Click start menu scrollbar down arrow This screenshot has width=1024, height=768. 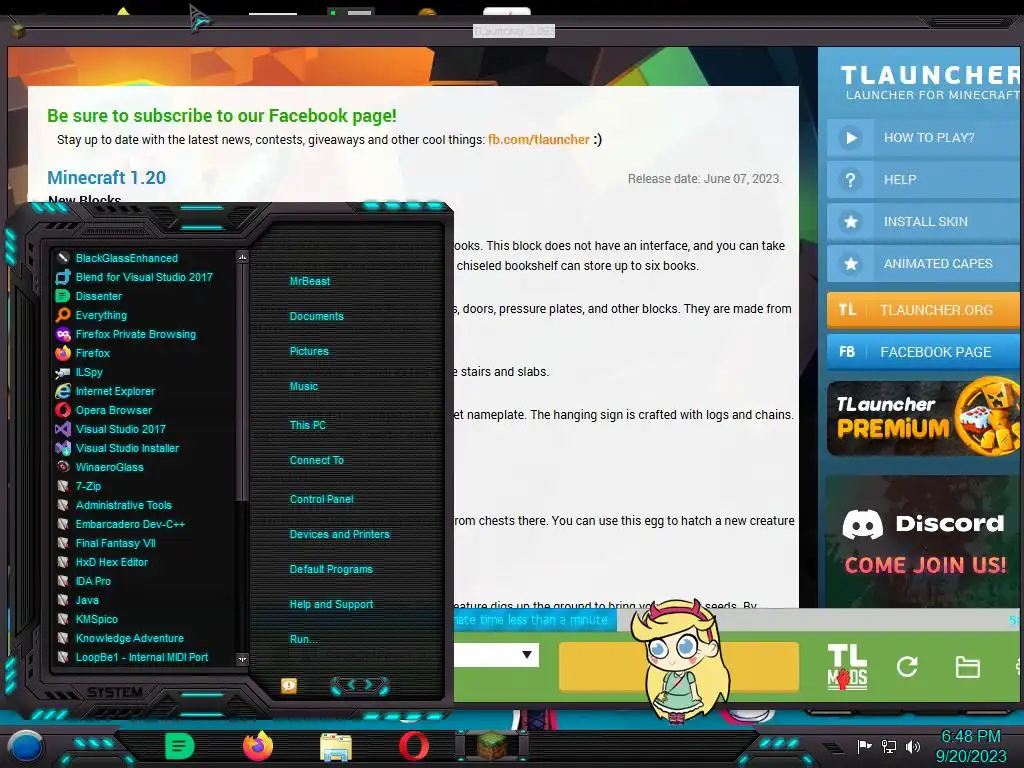click(242, 659)
